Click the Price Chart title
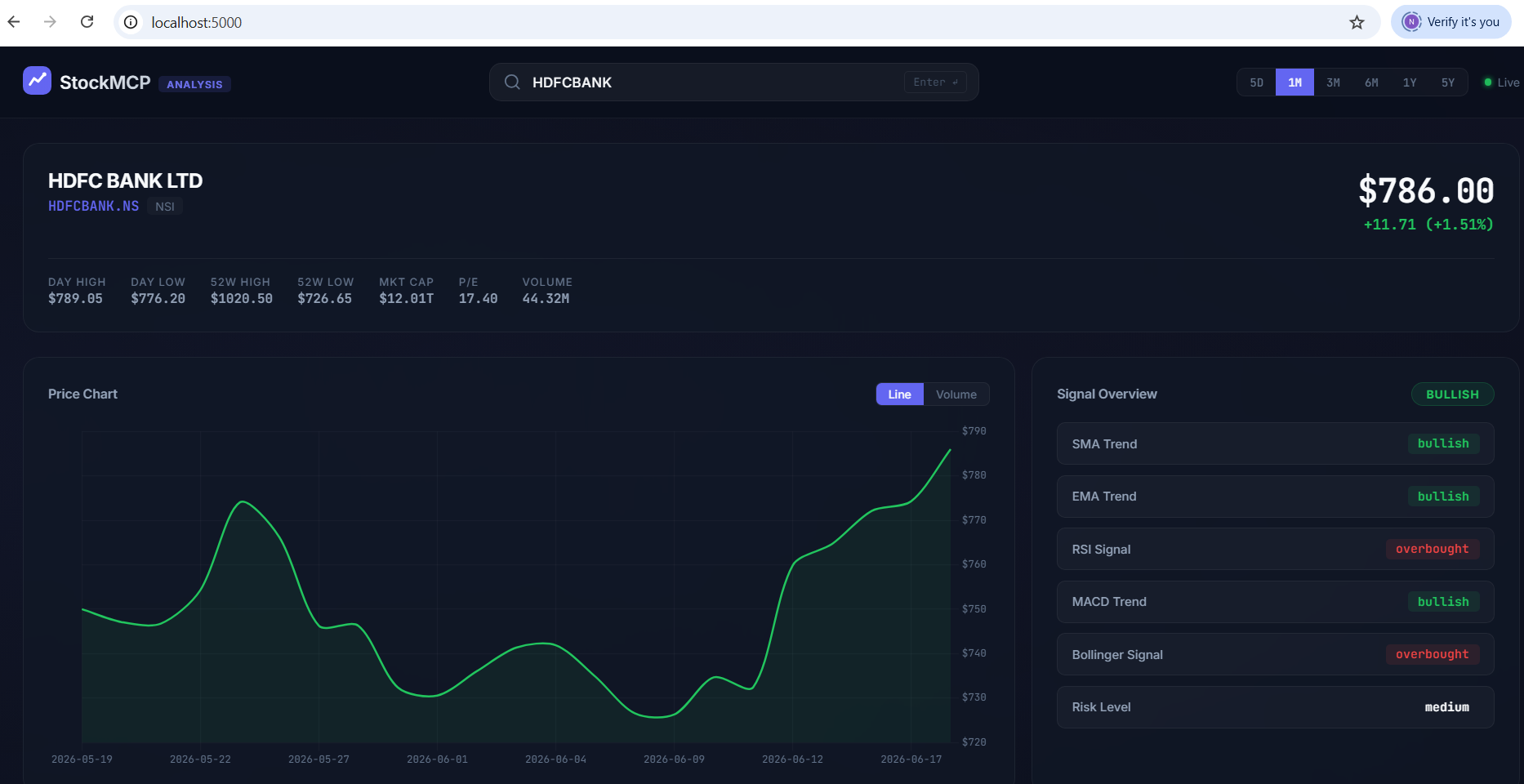The width and height of the screenshot is (1524, 784). (x=82, y=394)
